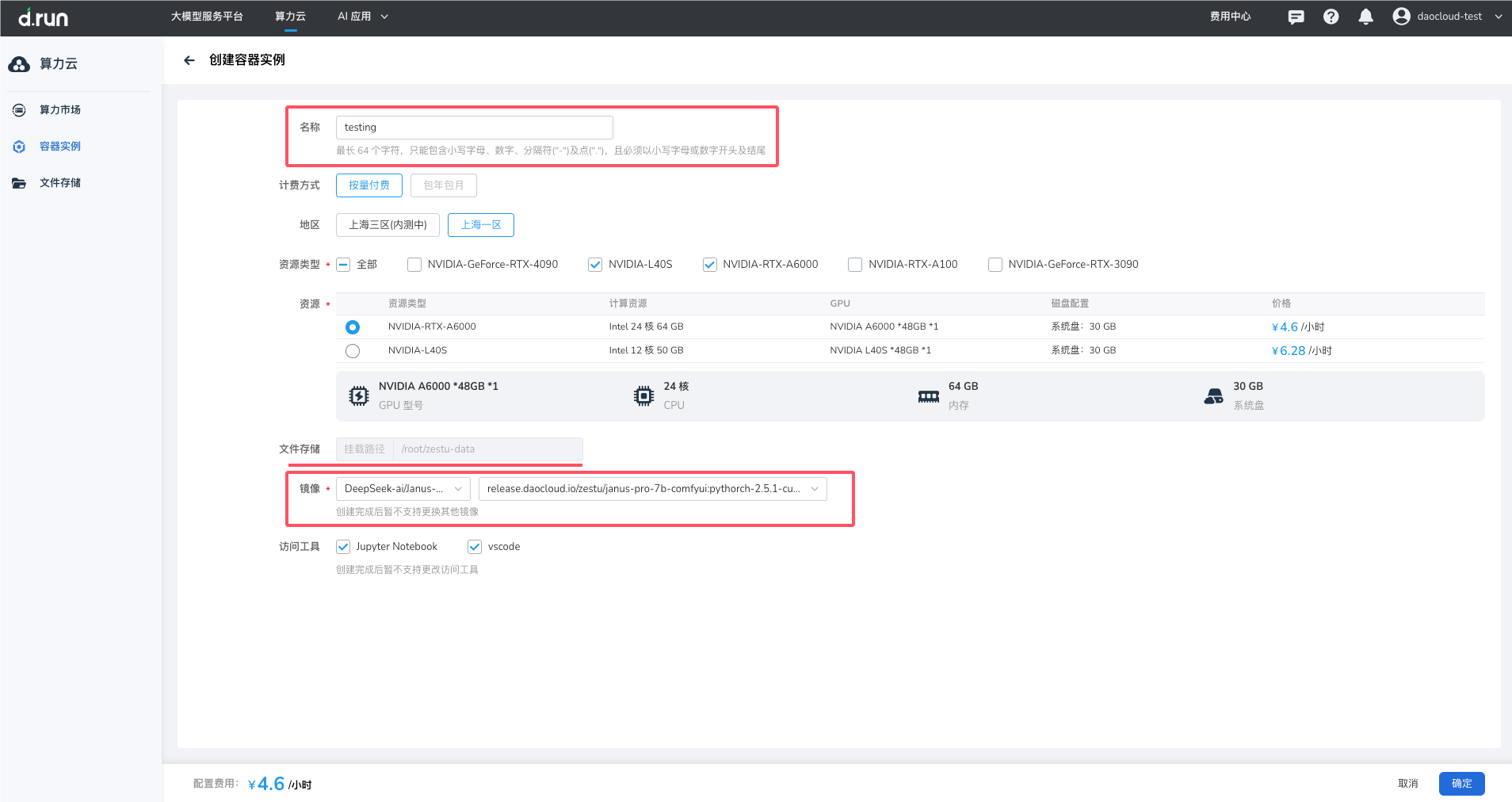
Task: Expand the AI 应用 menu
Action: pyautogui.click(x=363, y=17)
